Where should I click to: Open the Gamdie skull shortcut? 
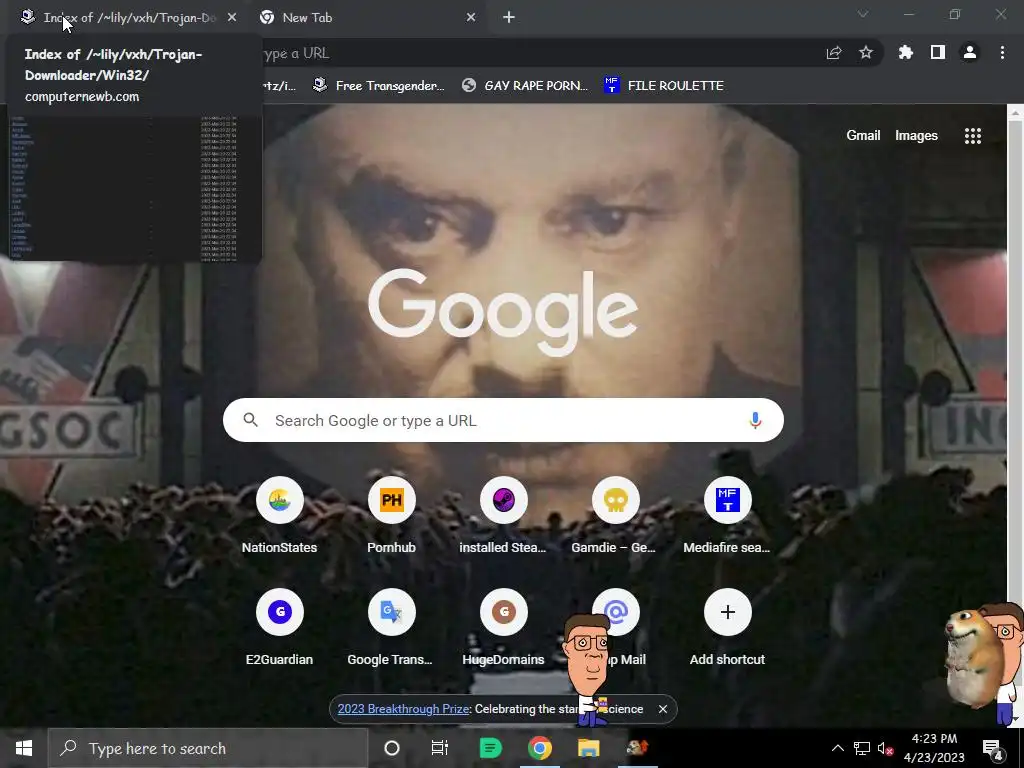[615, 500]
